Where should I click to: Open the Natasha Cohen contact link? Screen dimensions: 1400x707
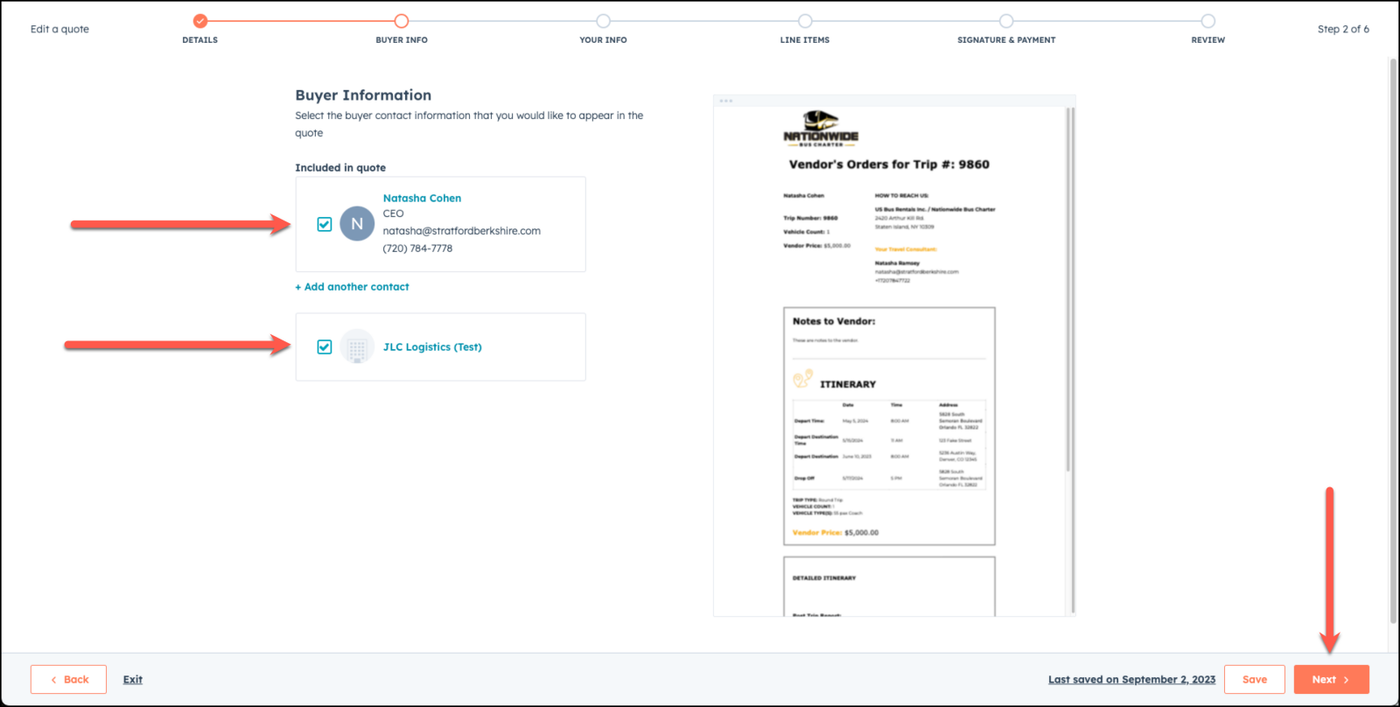pos(422,198)
